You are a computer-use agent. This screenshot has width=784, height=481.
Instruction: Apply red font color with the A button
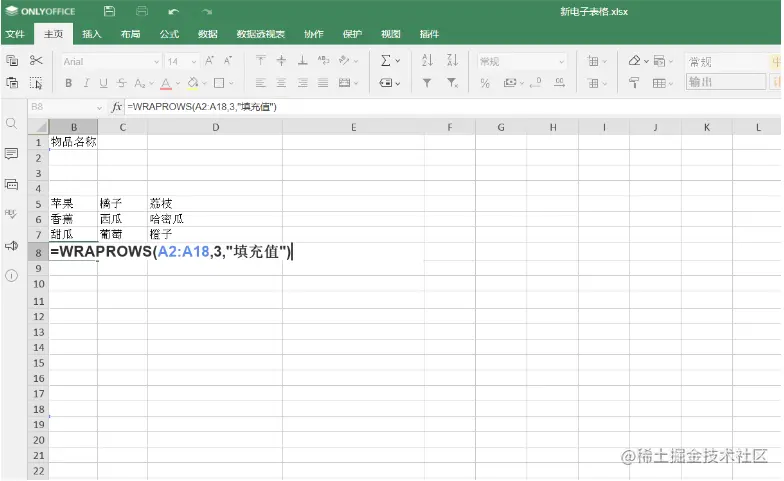(x=166, y=84)
